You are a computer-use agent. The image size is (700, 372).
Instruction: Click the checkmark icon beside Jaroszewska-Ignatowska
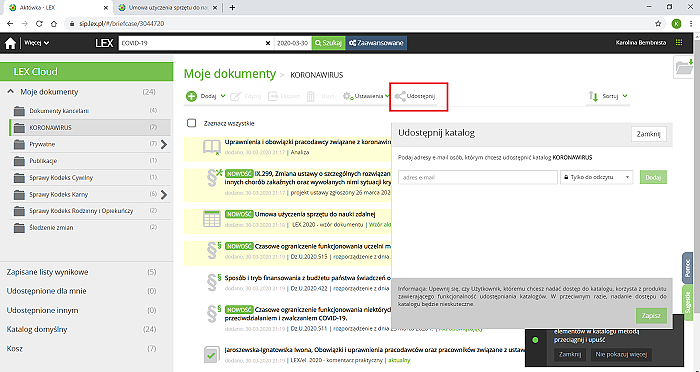click(211, 355)
